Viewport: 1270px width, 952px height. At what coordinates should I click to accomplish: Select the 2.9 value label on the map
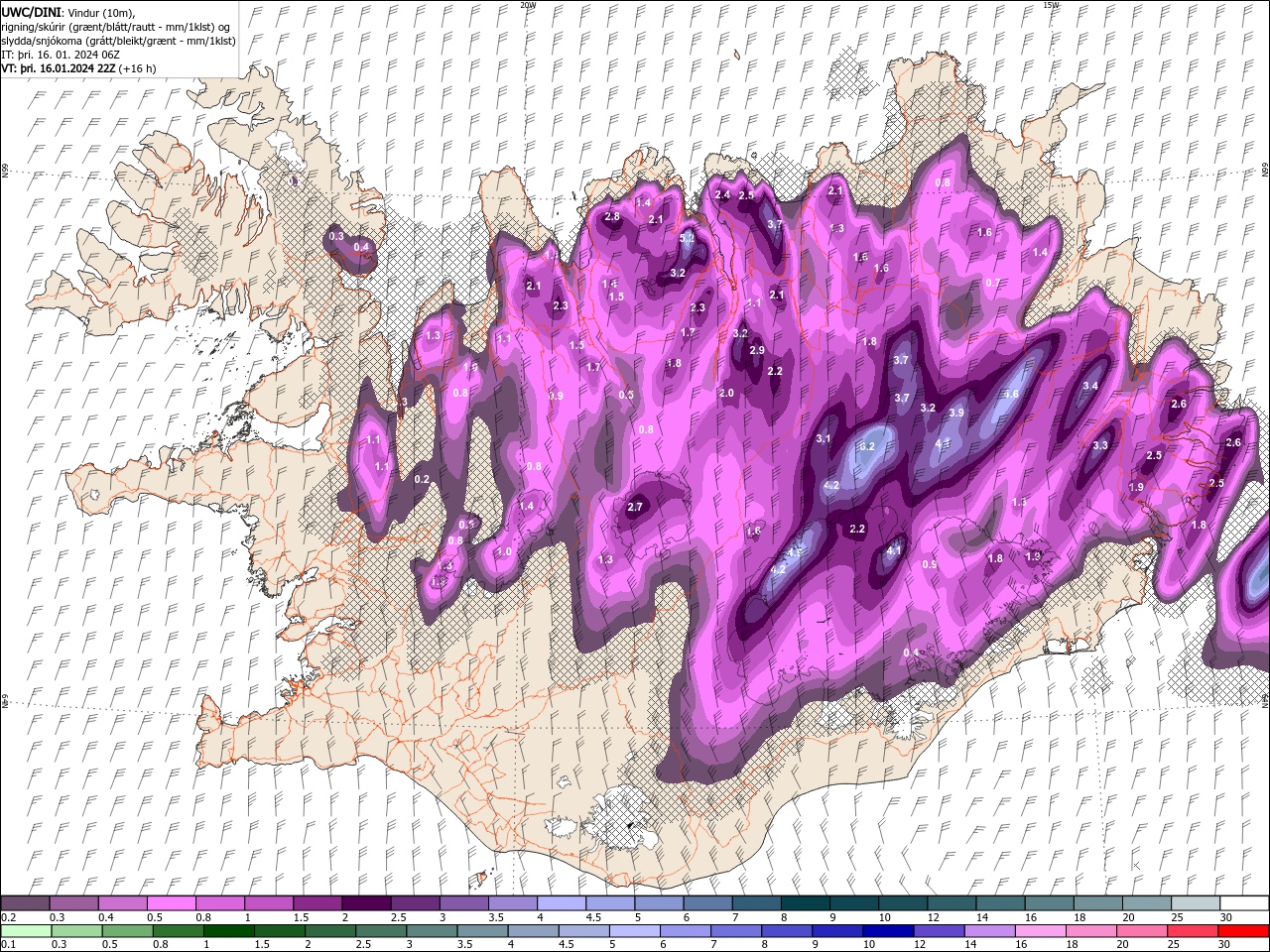pyautogui.click(x=757, y=351)
